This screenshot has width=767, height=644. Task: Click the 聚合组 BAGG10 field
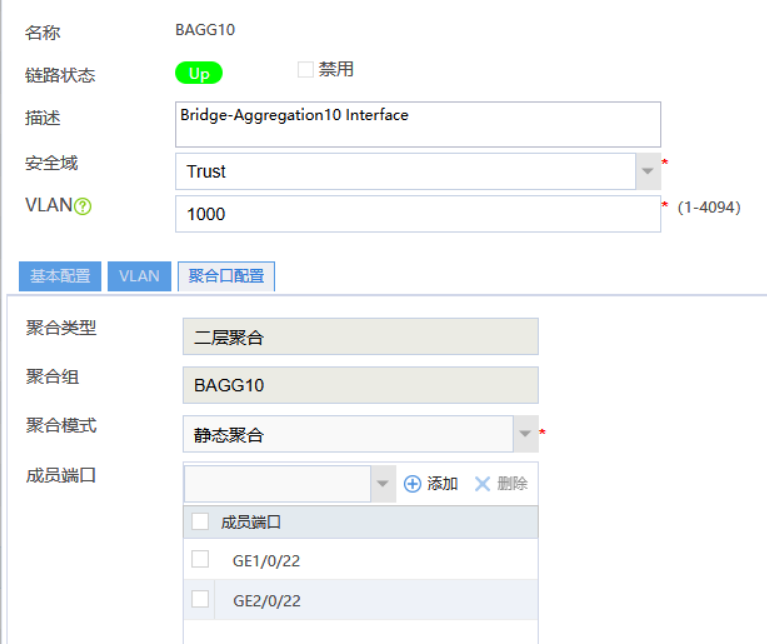360,385
